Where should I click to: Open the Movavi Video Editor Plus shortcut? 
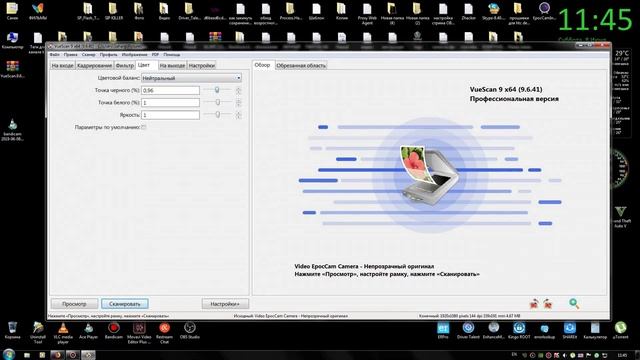pos(139,332)
